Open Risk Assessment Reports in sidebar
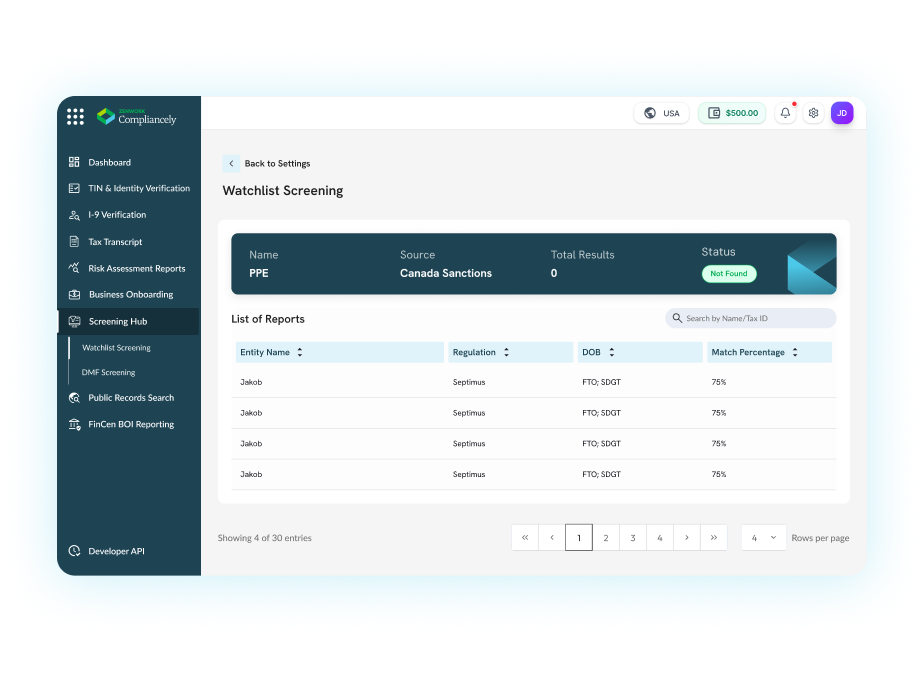The width and height of the screenshot is (924, 690). point(136,268)
